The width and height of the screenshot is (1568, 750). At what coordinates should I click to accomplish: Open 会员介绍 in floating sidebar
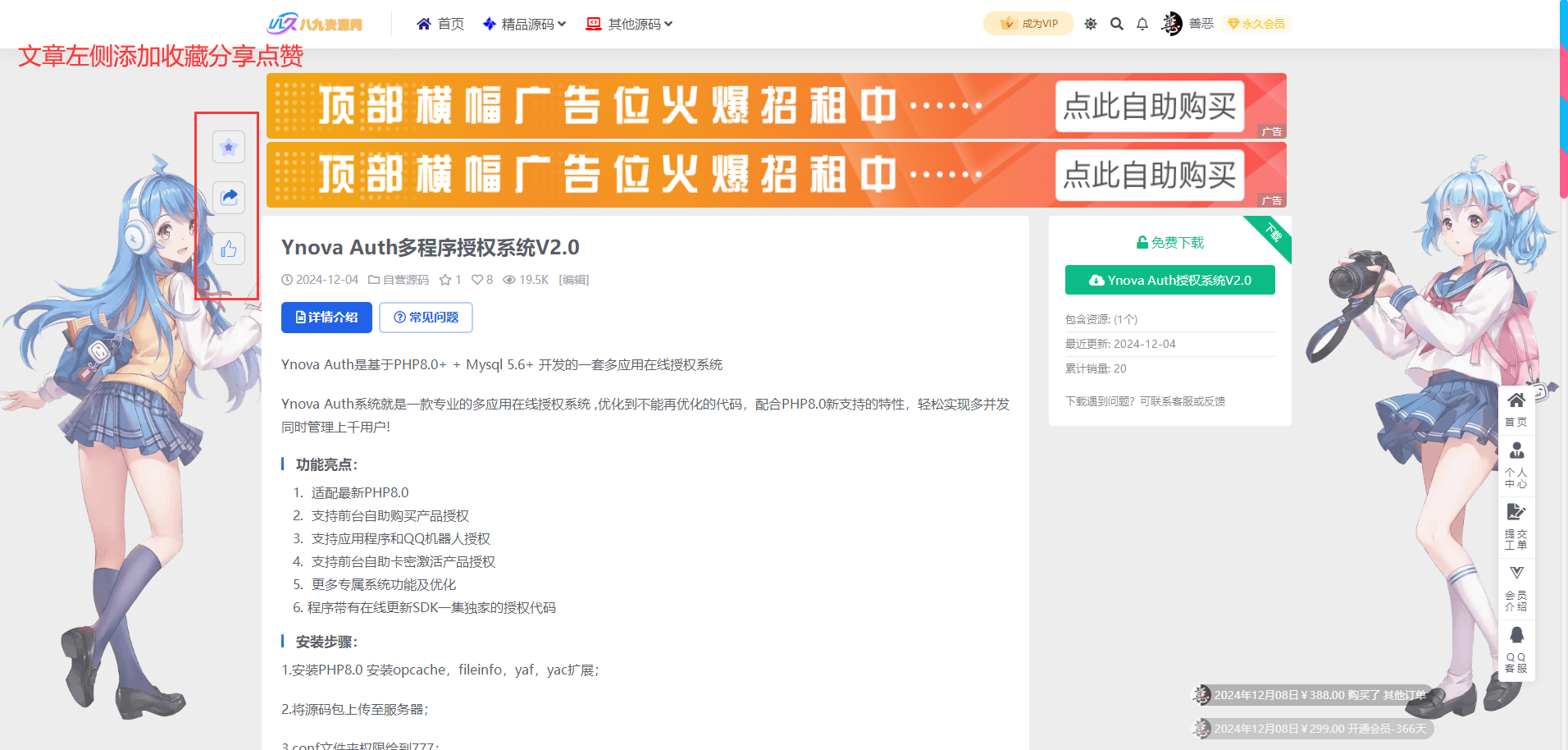click(1516, 588)
